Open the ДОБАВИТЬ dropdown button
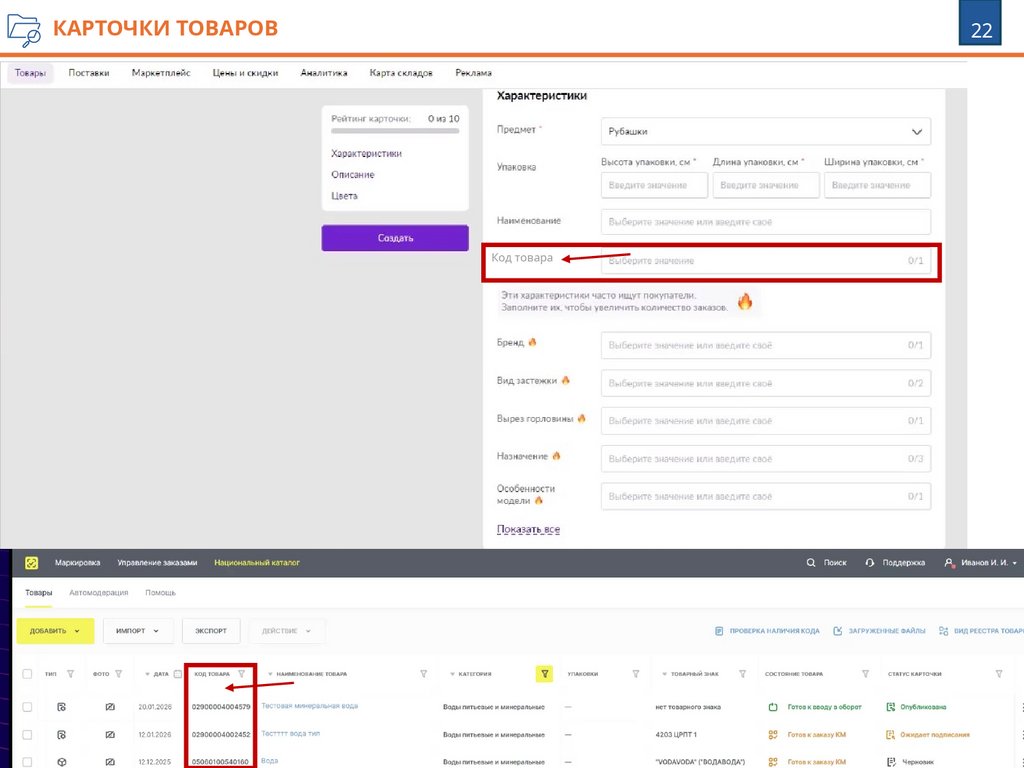The width and height of the screenshot is (1024, 768). tap(56, 631)
